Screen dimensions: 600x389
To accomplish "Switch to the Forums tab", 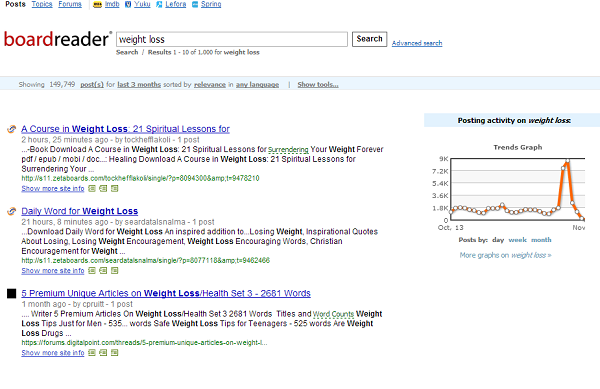I will (70, 4).
